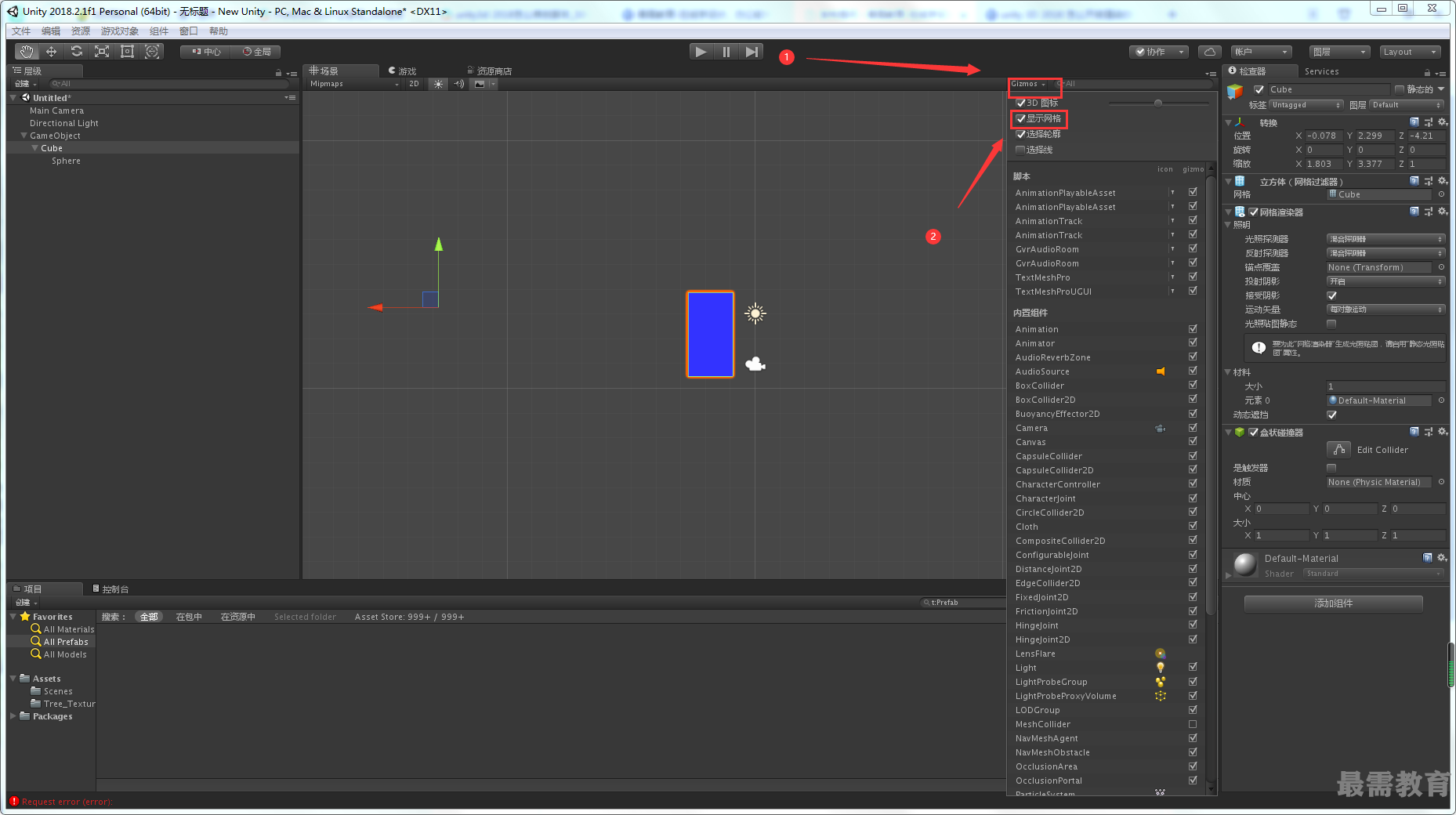Switch to the Services tab

(x=1322, y=71)
